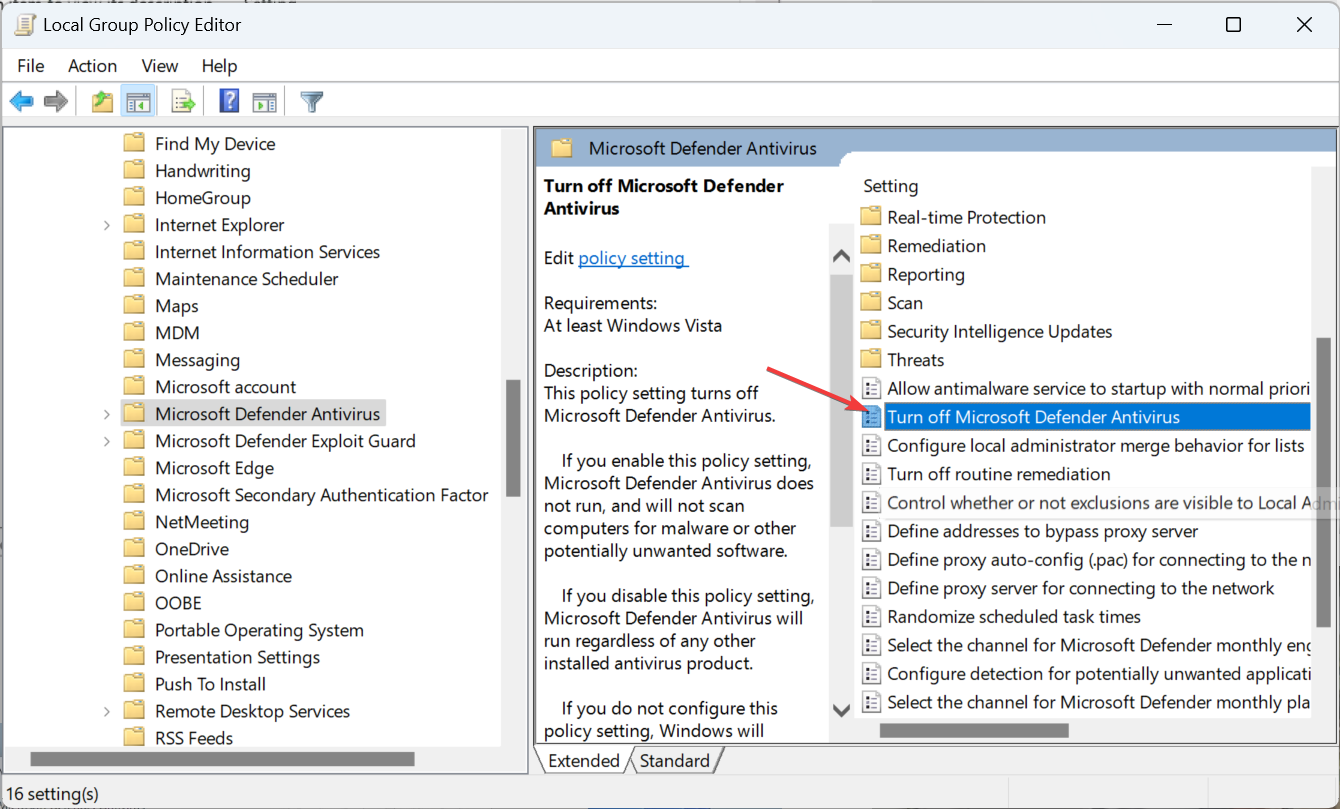Click the policy icon for Randomize scheduled task times
The image size is (1340, 809).
click(x=871, y=616)
